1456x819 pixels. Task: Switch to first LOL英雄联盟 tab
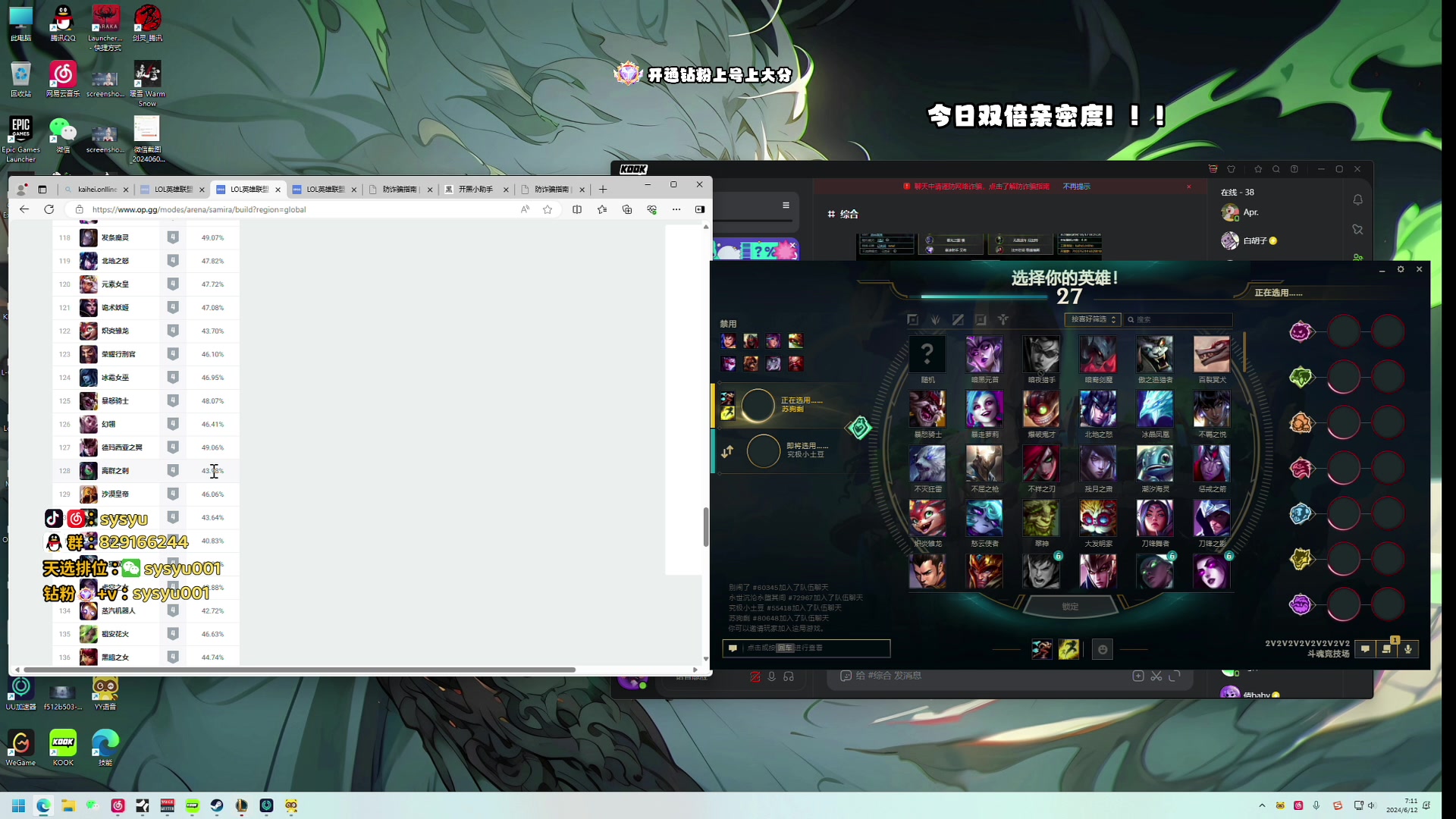tap(173, 190)
